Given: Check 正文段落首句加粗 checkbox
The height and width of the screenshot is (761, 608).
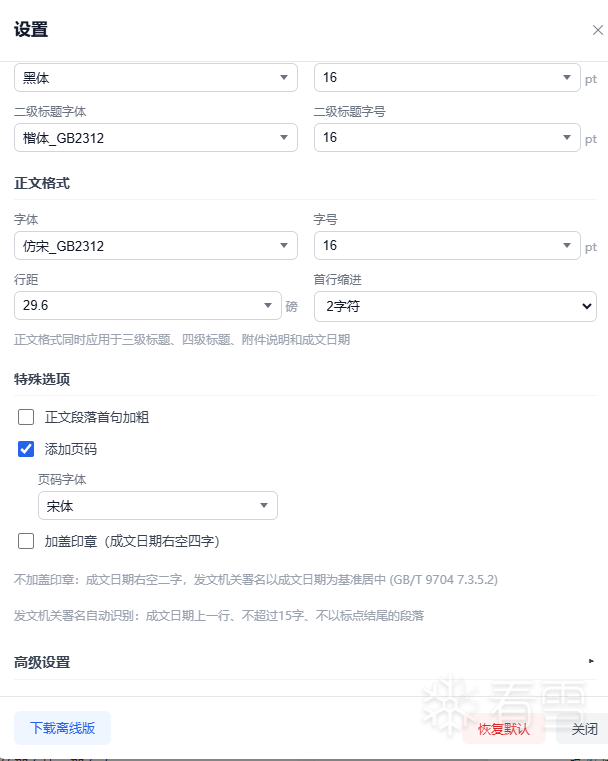Looking at the screenshot, I should point(26,417).
